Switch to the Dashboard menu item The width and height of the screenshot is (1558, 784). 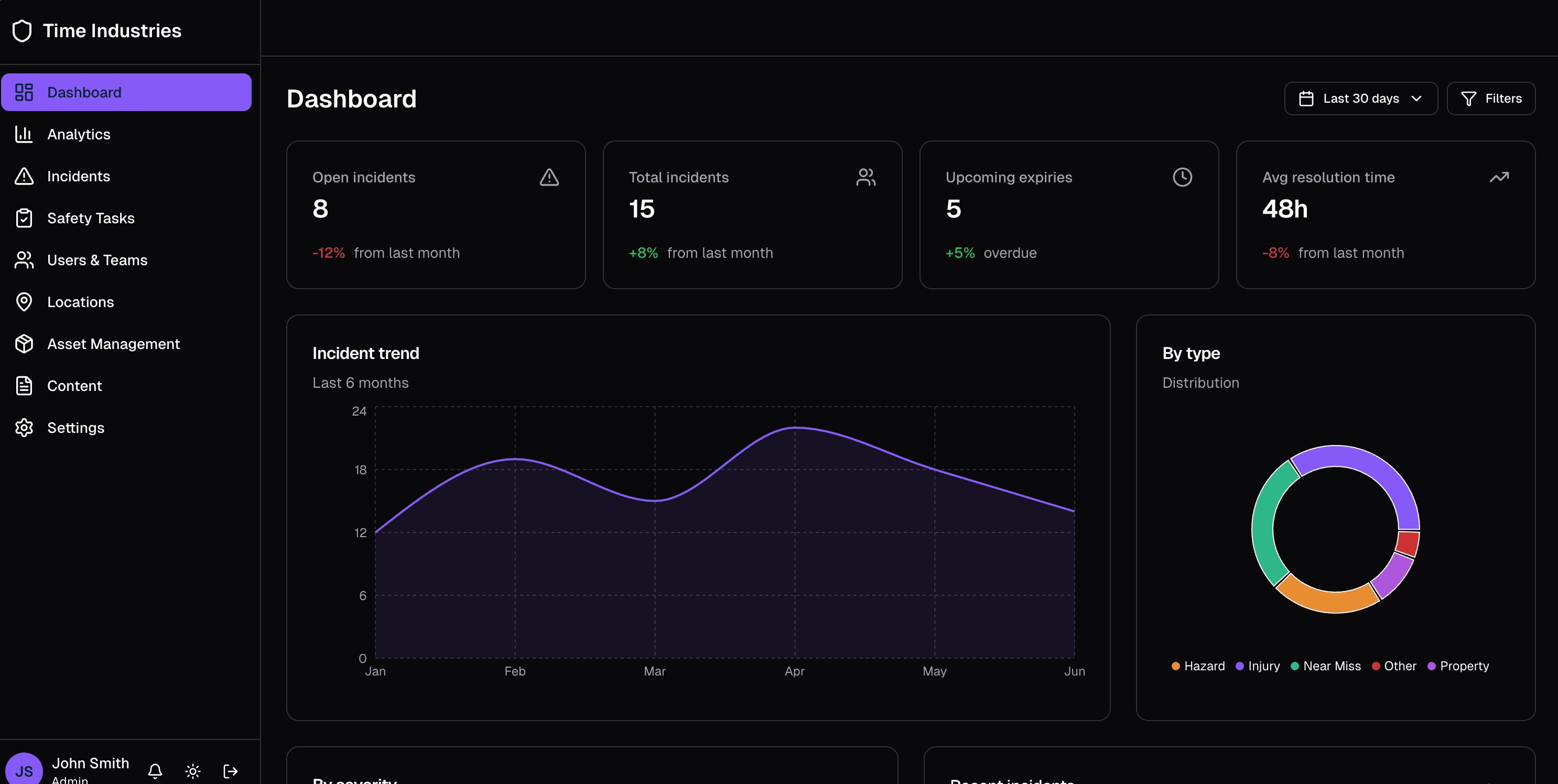coord(84,92)
